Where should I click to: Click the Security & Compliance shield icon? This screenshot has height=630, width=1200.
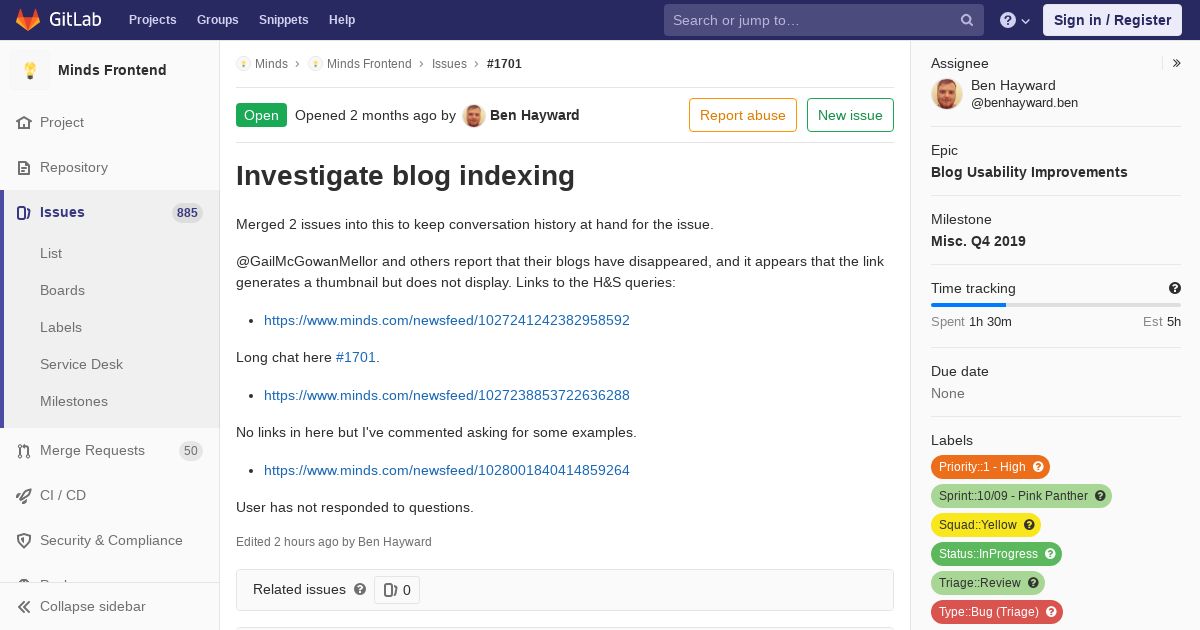click(24, 541)
